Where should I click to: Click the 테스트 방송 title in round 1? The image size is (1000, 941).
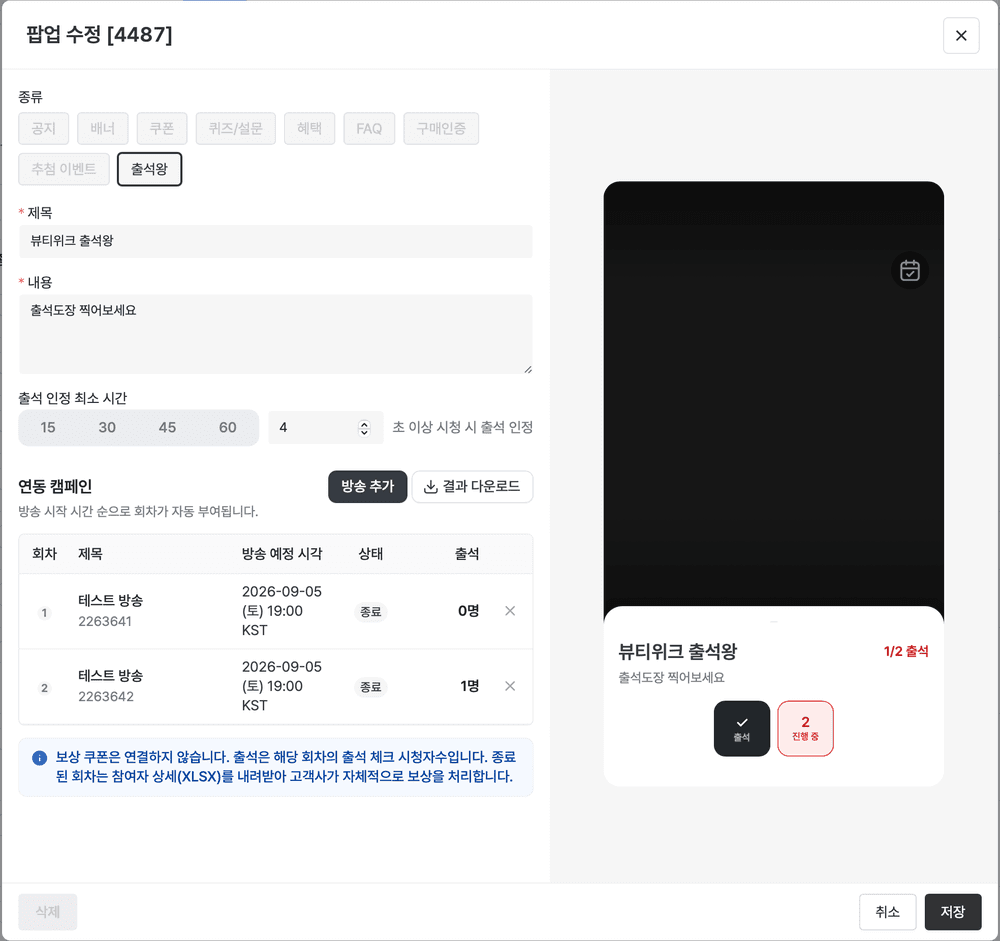110,600
